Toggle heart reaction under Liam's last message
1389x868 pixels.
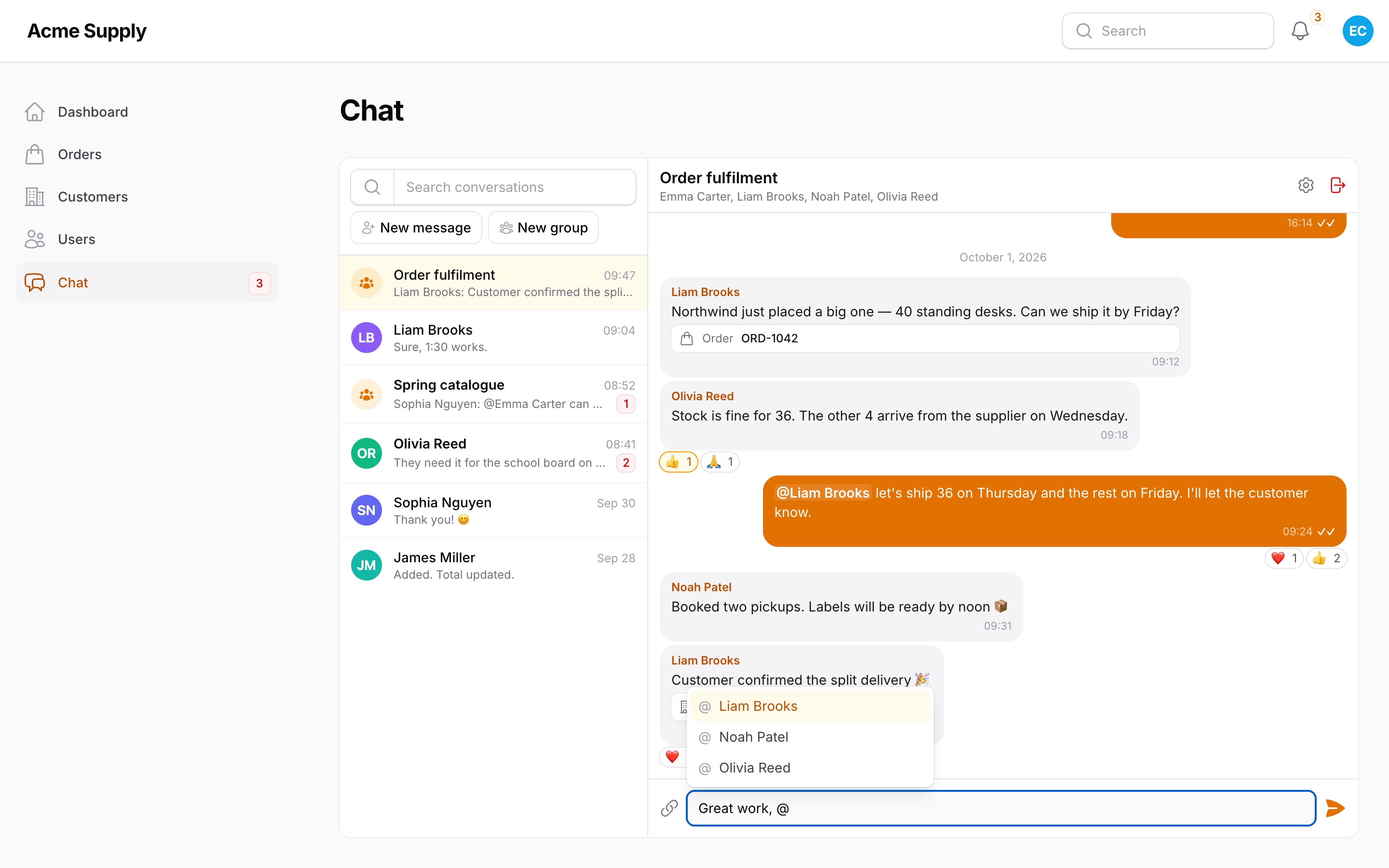click(x=673, y=757)
